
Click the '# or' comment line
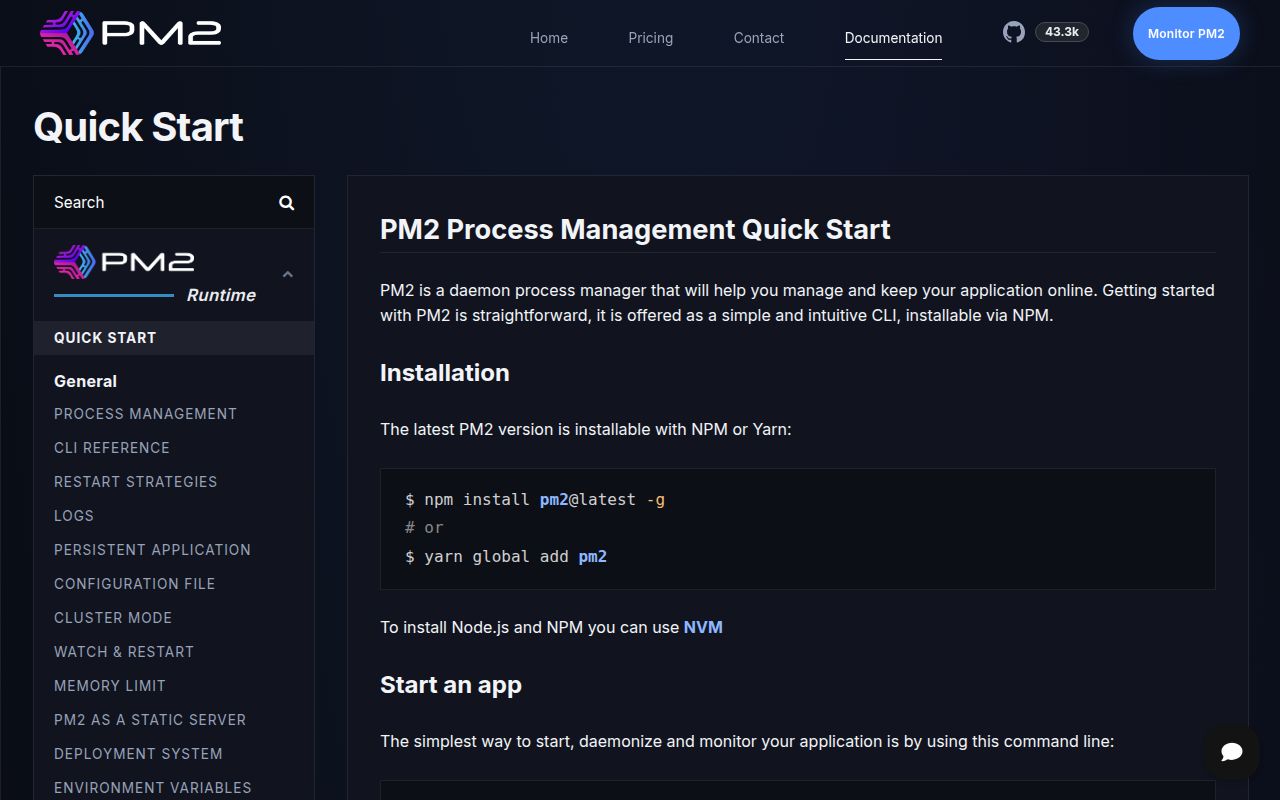coord(424,528)
